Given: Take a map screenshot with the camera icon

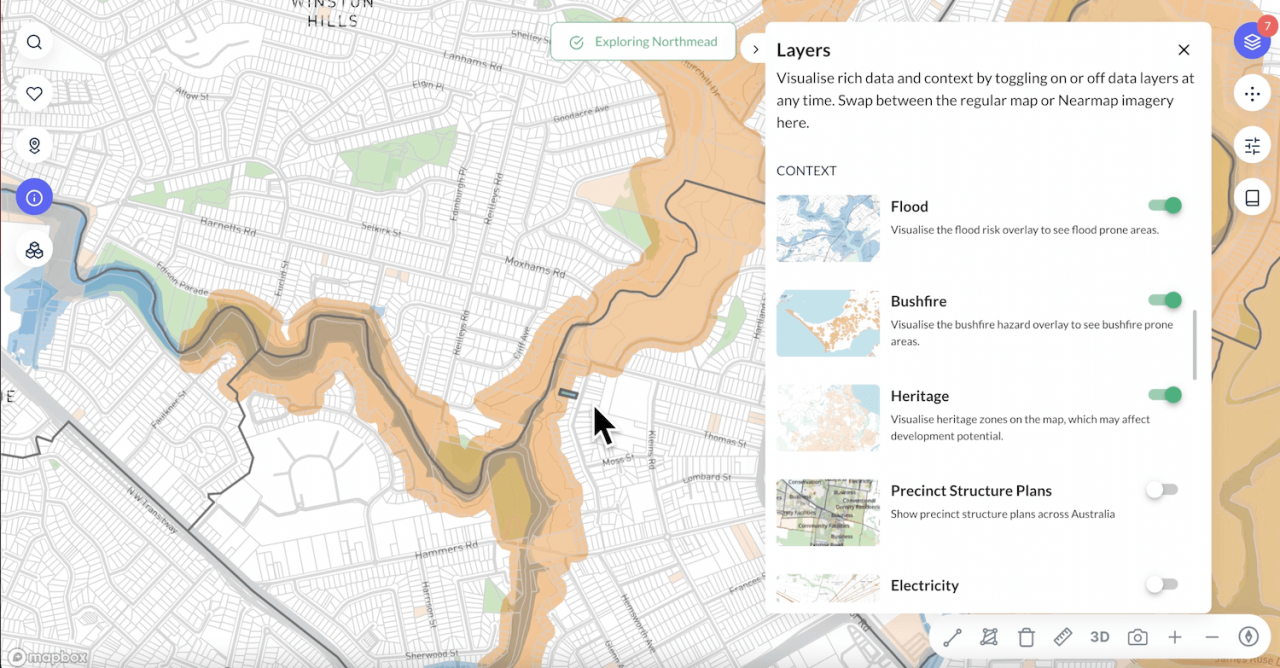Looking at the screenshot, I should 1137,637.
